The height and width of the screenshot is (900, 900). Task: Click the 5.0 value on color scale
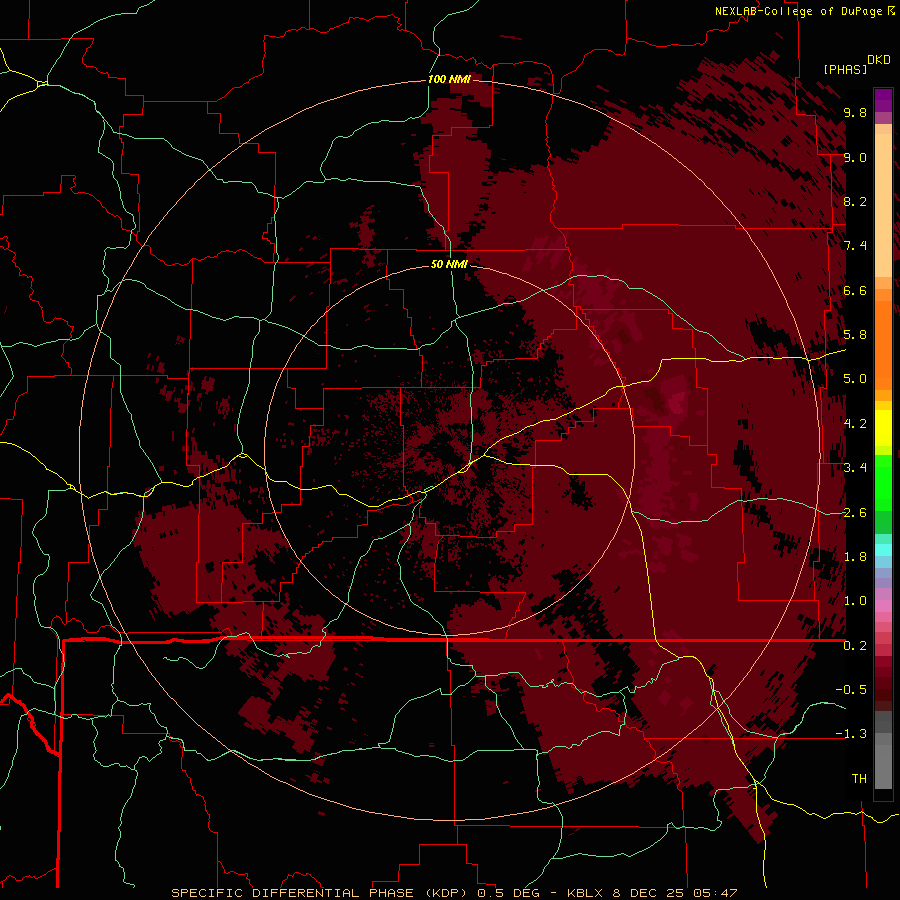tap(855, 379)
